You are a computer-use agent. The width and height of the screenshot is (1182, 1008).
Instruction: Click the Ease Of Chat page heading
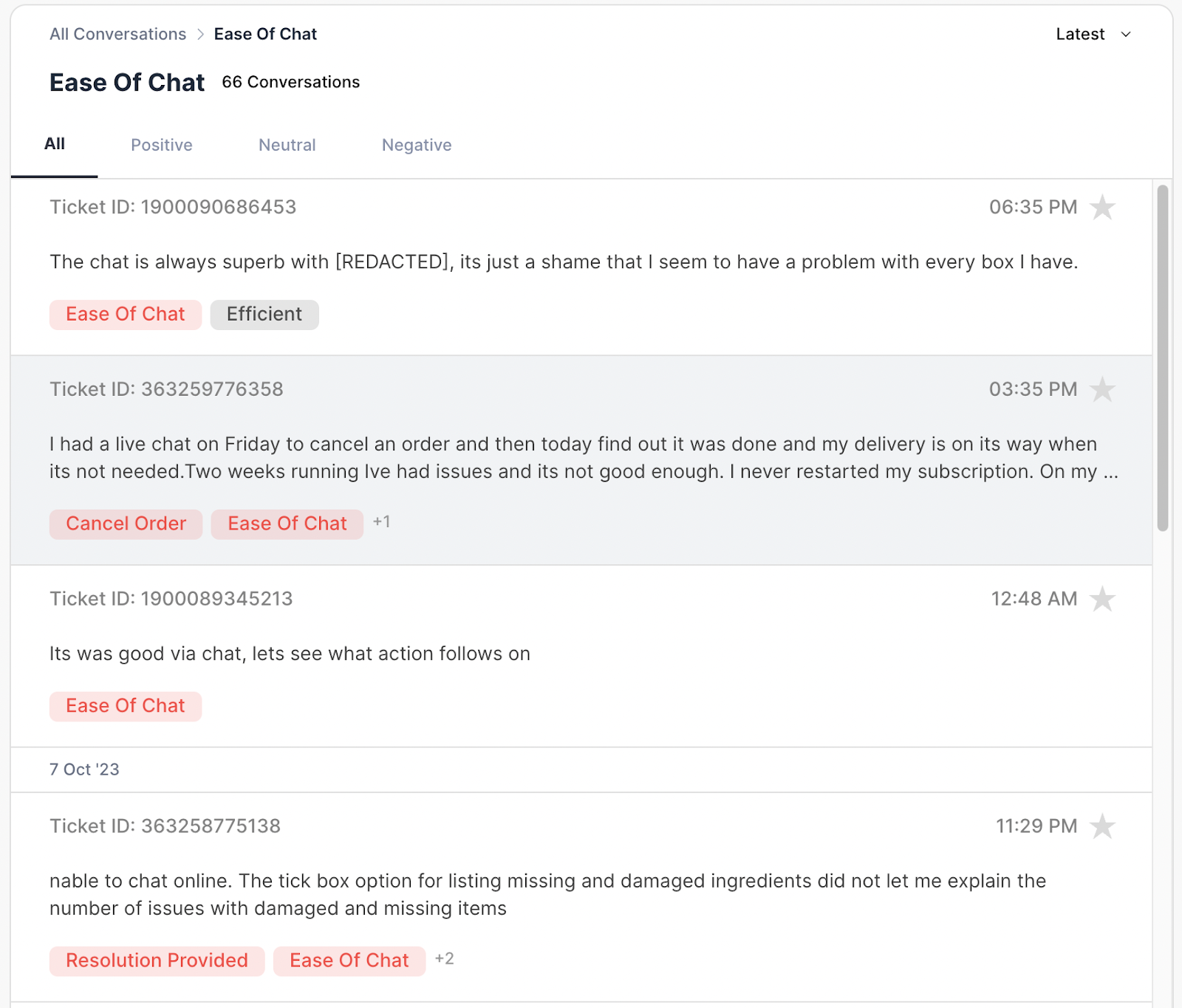(126, 82)
